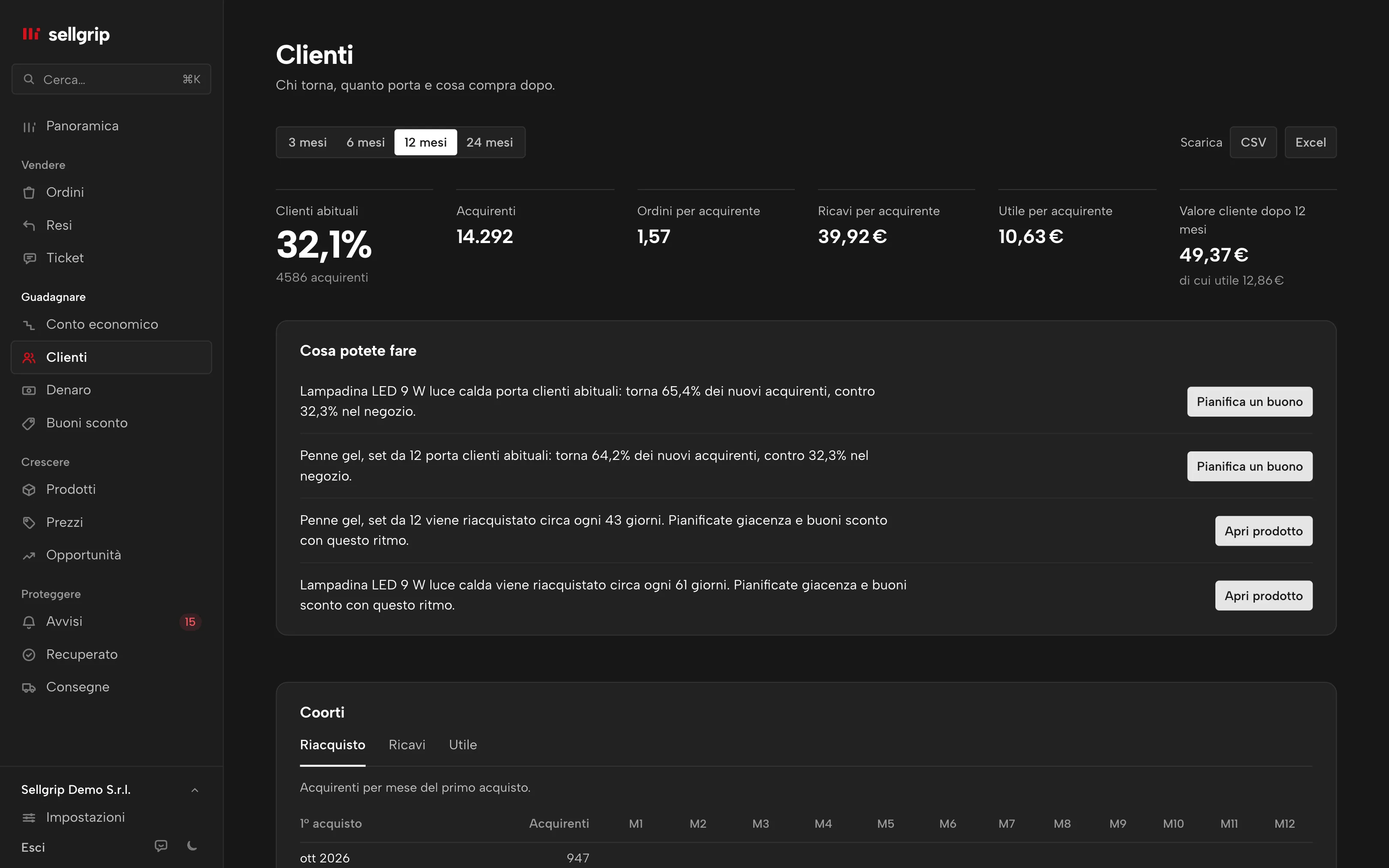1389x868 pixels.
Task: Click the Resi return arrow icon
Action: 29,225
